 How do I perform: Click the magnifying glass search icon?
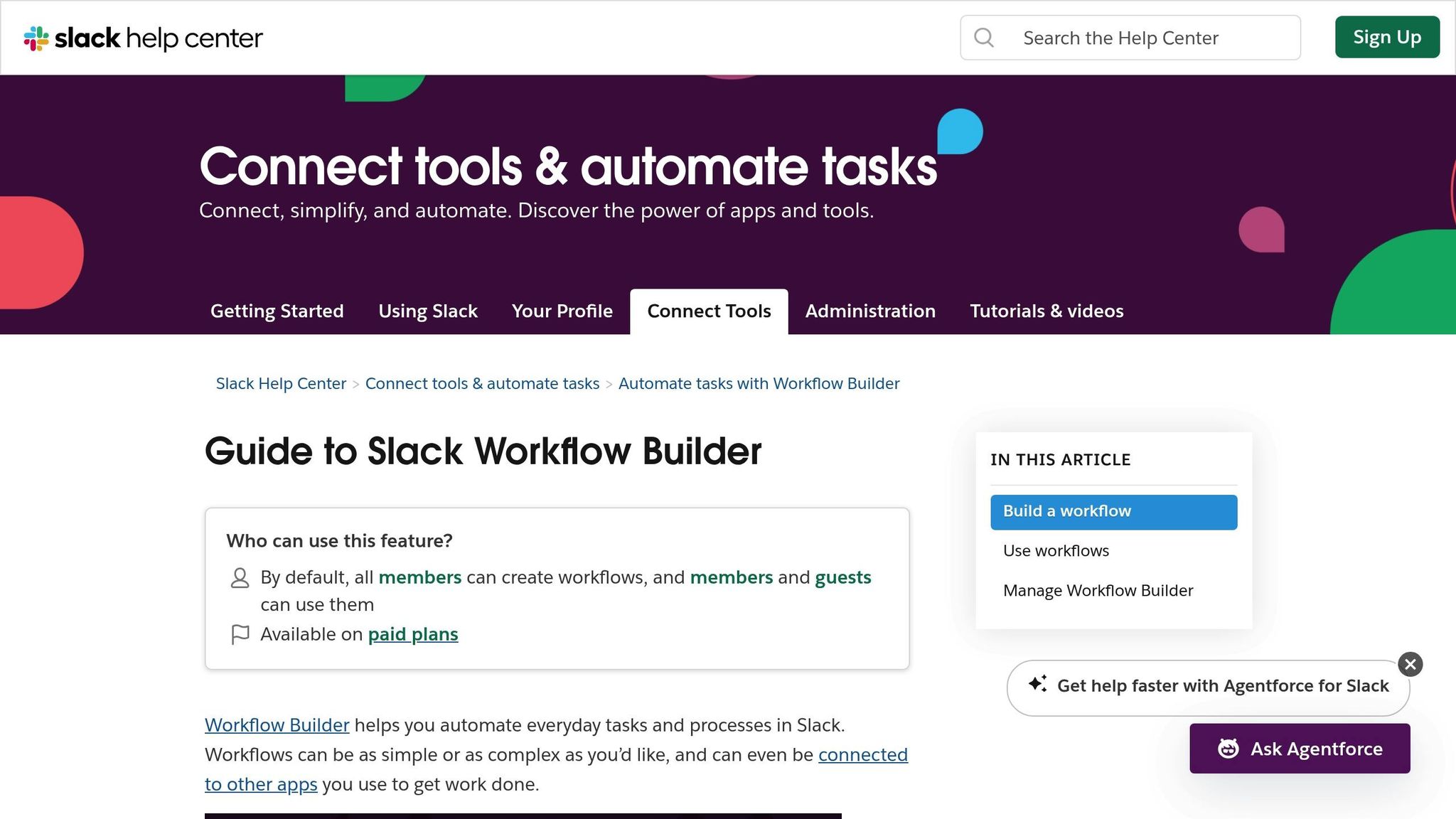coord(985,38)
